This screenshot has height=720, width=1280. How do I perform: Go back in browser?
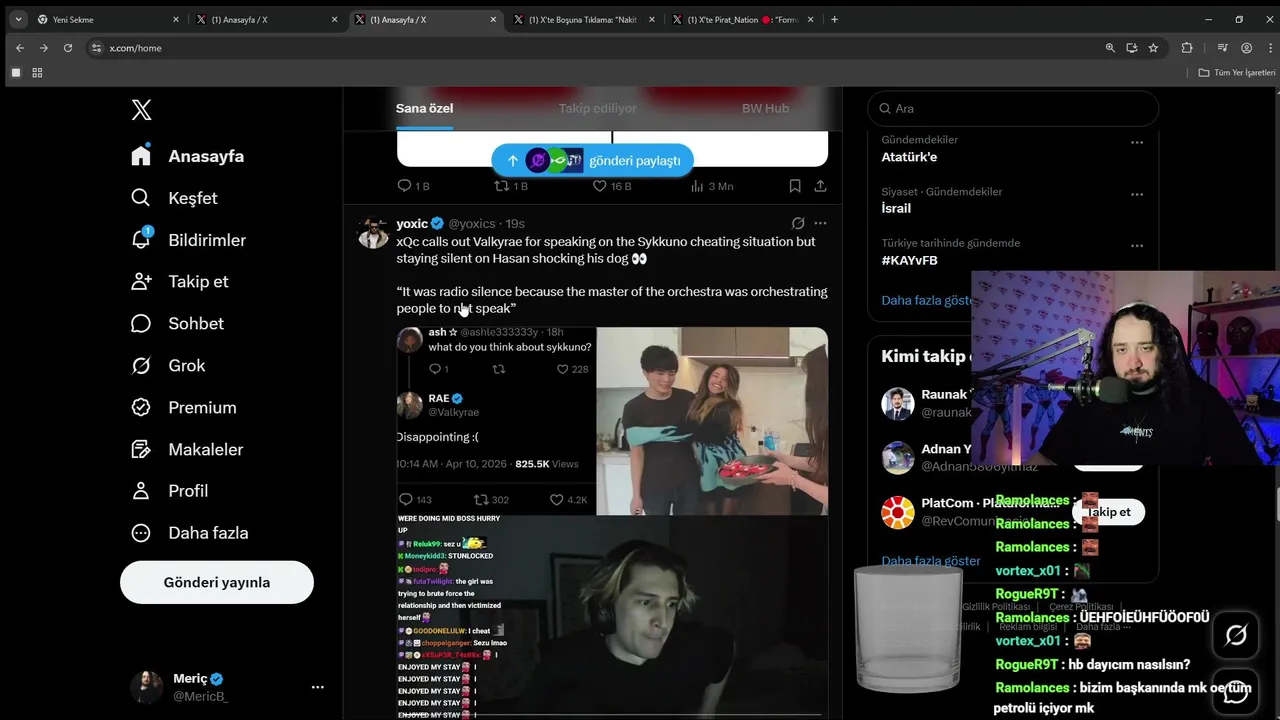pos(20,48)
